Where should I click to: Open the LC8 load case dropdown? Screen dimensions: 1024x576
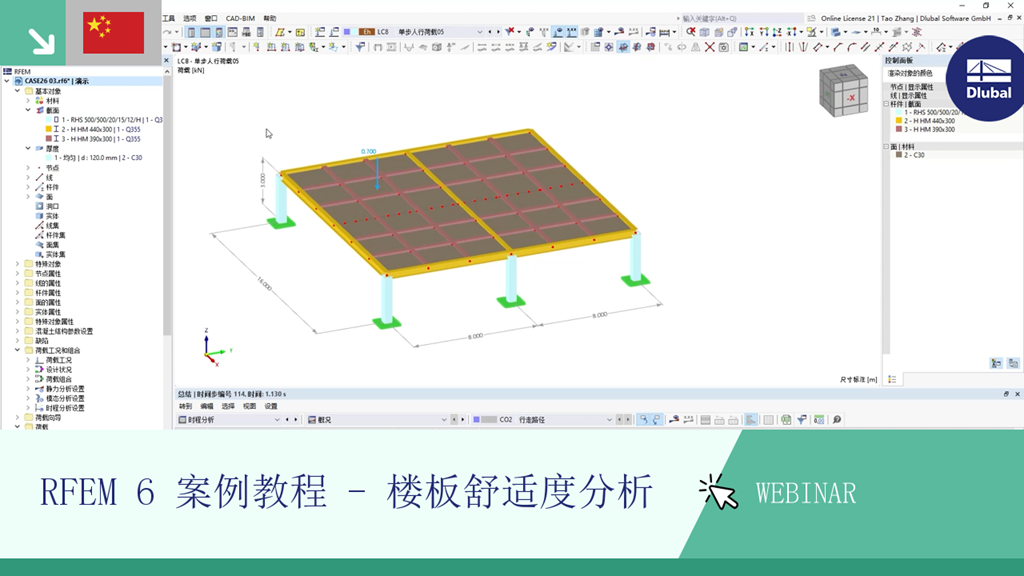[x=479, y=31]
